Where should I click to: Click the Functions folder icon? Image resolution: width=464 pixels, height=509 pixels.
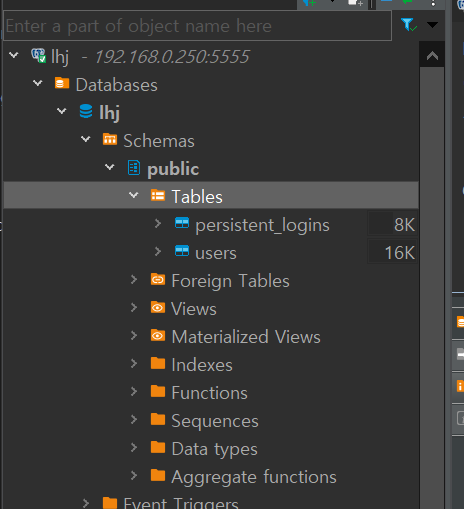click(x=158, y=391)
